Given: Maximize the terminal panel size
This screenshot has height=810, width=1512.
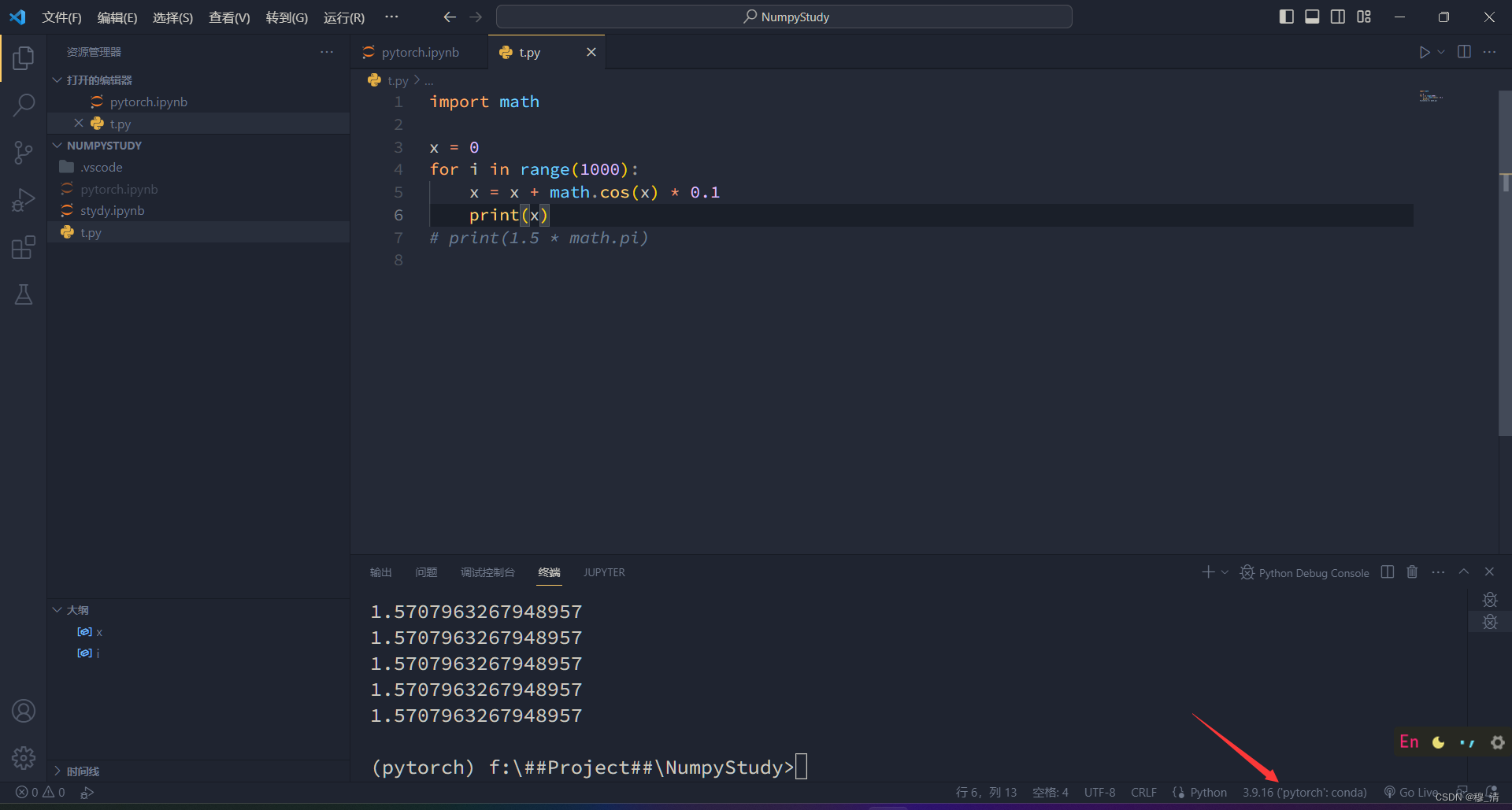Looking at the screenshot, I should pyautogui.click(x=1464, y=572).
